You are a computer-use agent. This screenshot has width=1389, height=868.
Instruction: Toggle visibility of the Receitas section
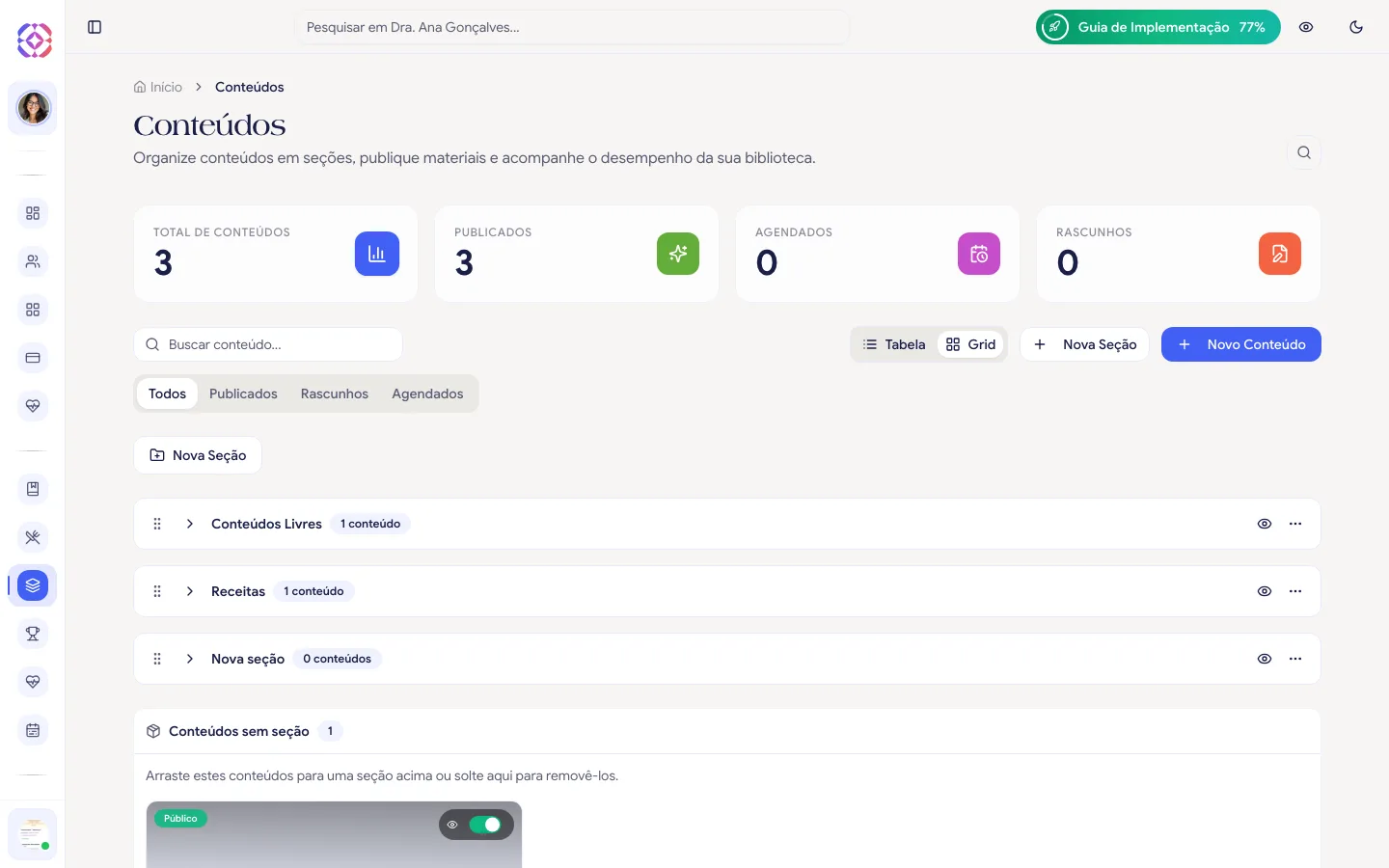pos(1265,591)
